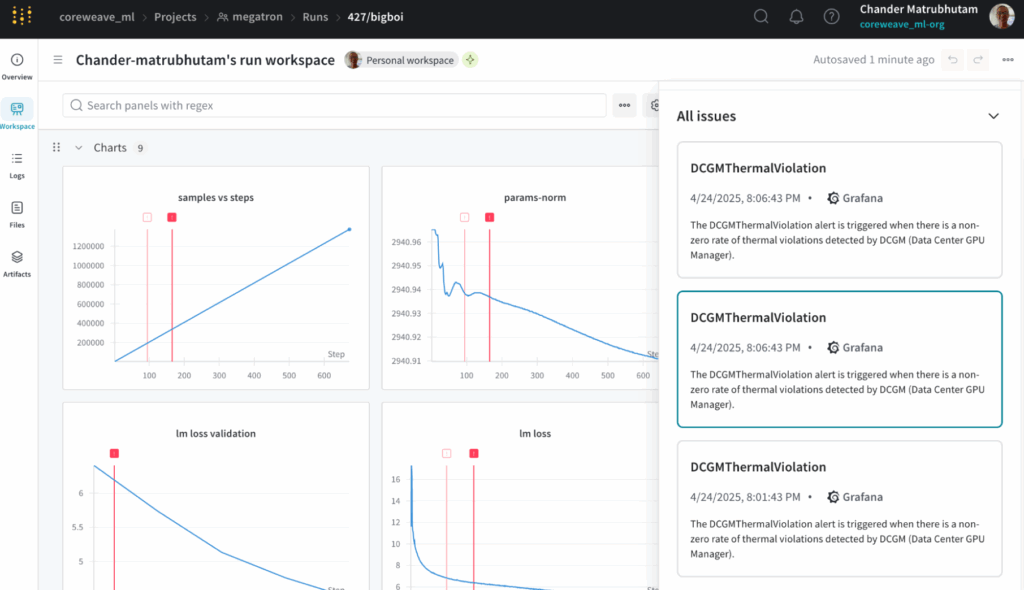Select filled red marker on samples vs steps
Viewport: 1024px width, 590px height.
point(172,218)
